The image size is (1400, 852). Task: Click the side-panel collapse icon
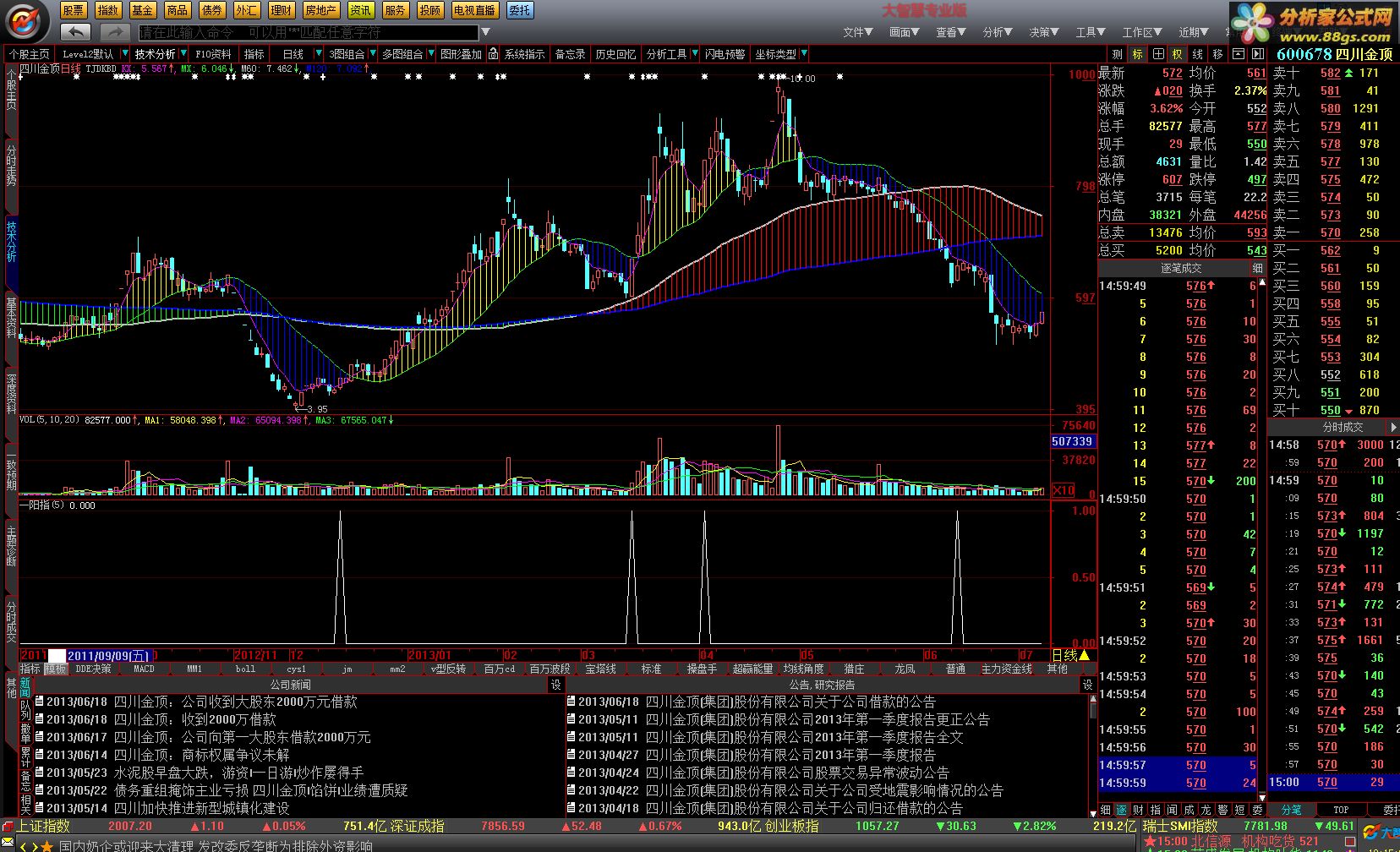click(1259, 54)
